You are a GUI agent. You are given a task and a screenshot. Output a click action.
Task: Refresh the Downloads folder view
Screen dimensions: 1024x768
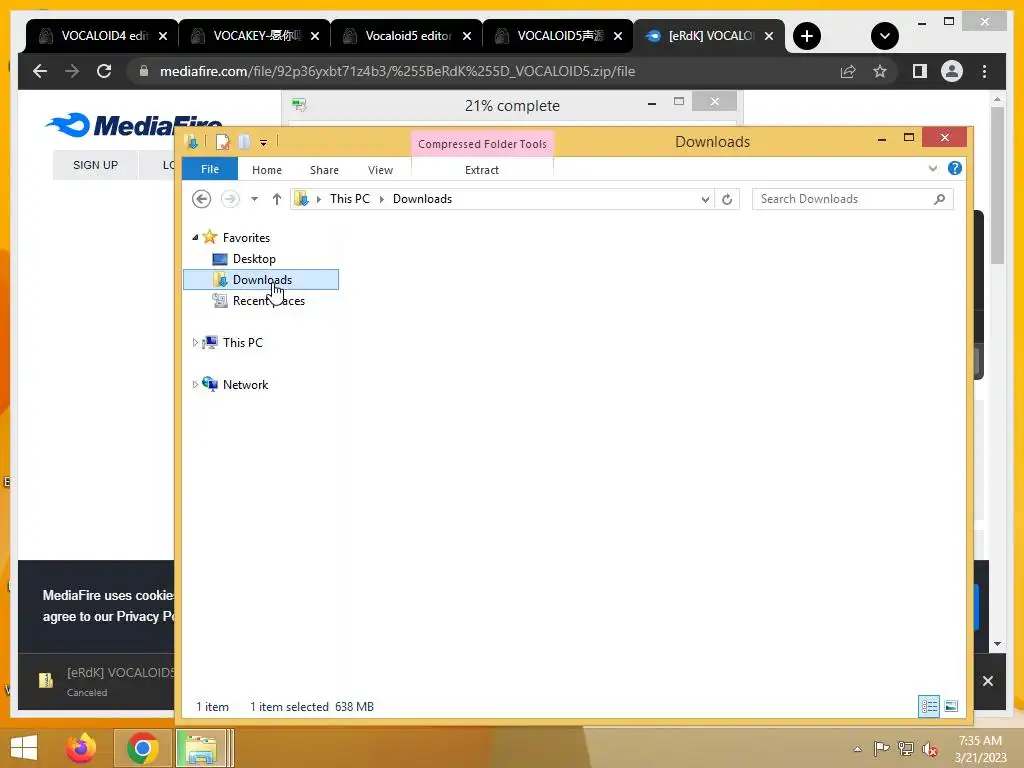pyautogui.click(x=727, y=199)
